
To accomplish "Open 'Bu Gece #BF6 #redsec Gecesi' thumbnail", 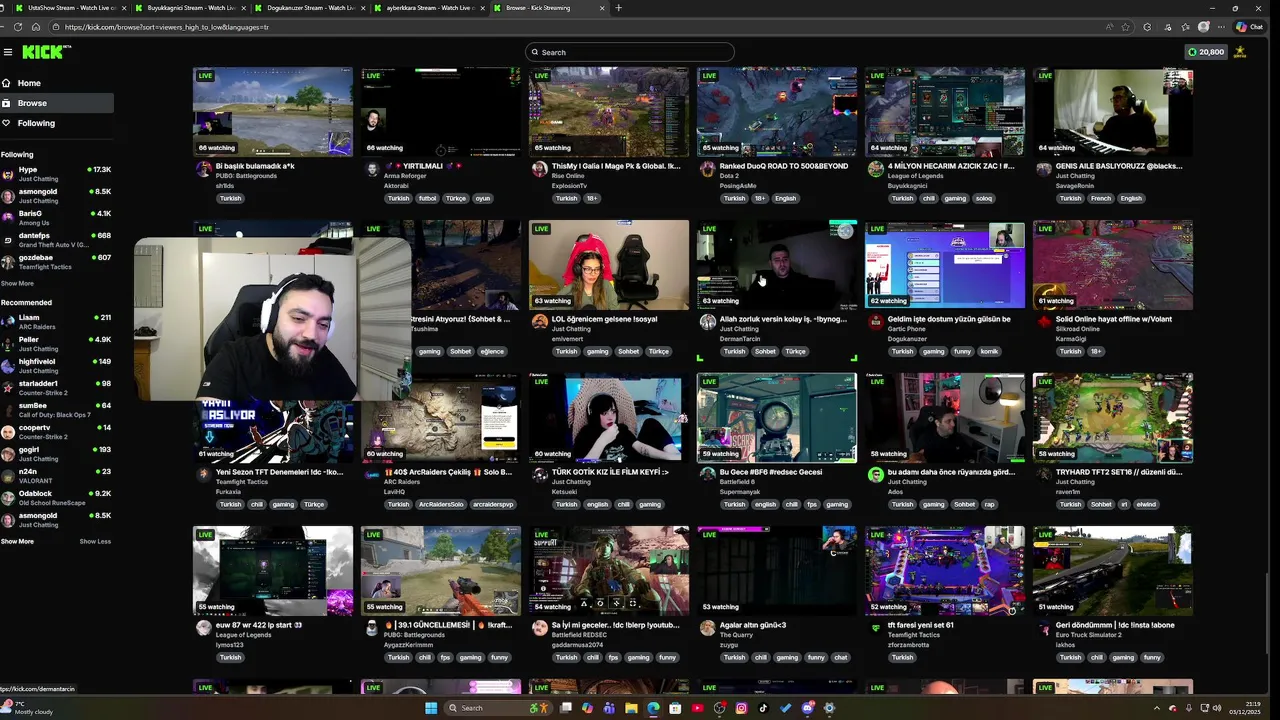I will click(x=777, y=417).
